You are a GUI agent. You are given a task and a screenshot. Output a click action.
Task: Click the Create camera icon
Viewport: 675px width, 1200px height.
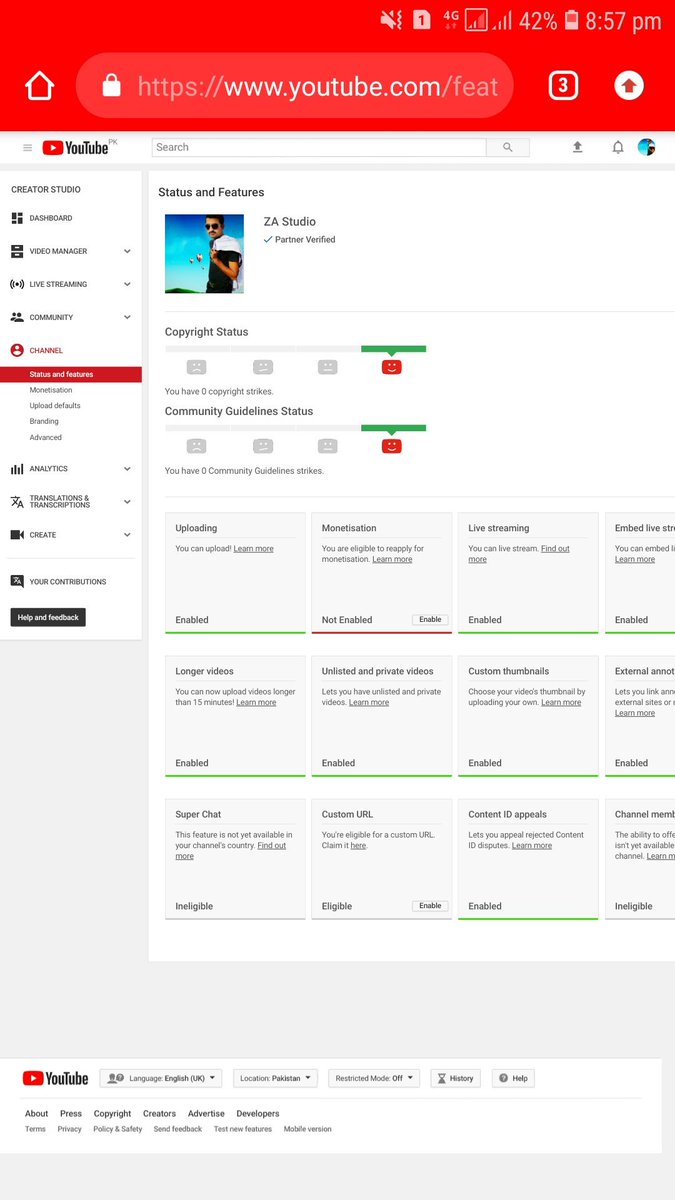pyautogui.click(x=17, y=535)
